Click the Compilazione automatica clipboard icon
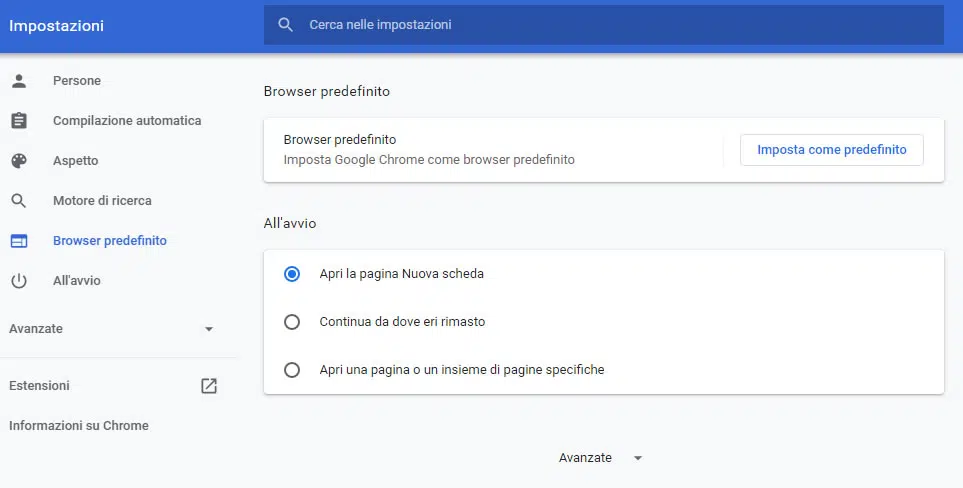 tap(19, 121)
